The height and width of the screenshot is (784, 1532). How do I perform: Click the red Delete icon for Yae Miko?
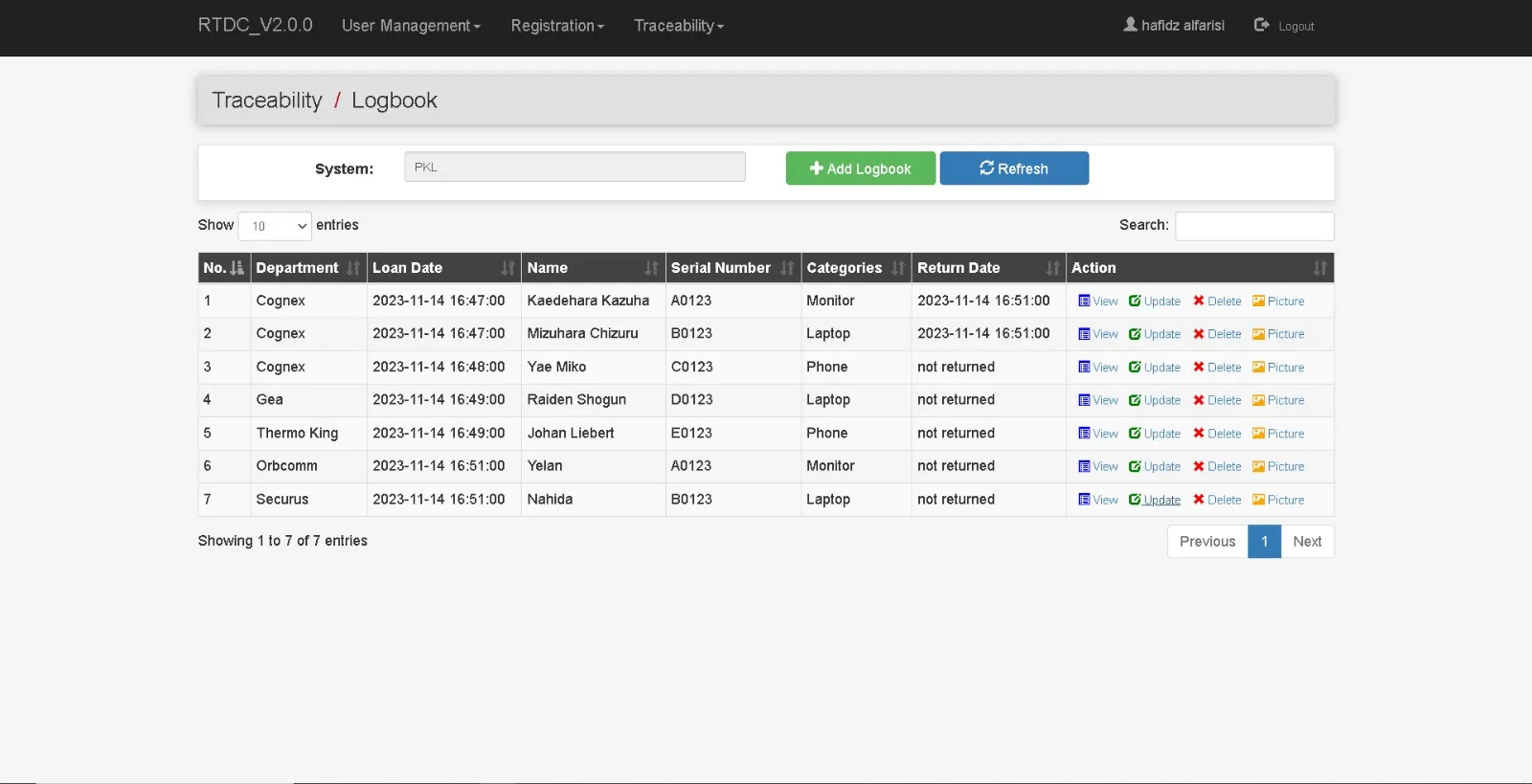click(x=1199, y=368)
